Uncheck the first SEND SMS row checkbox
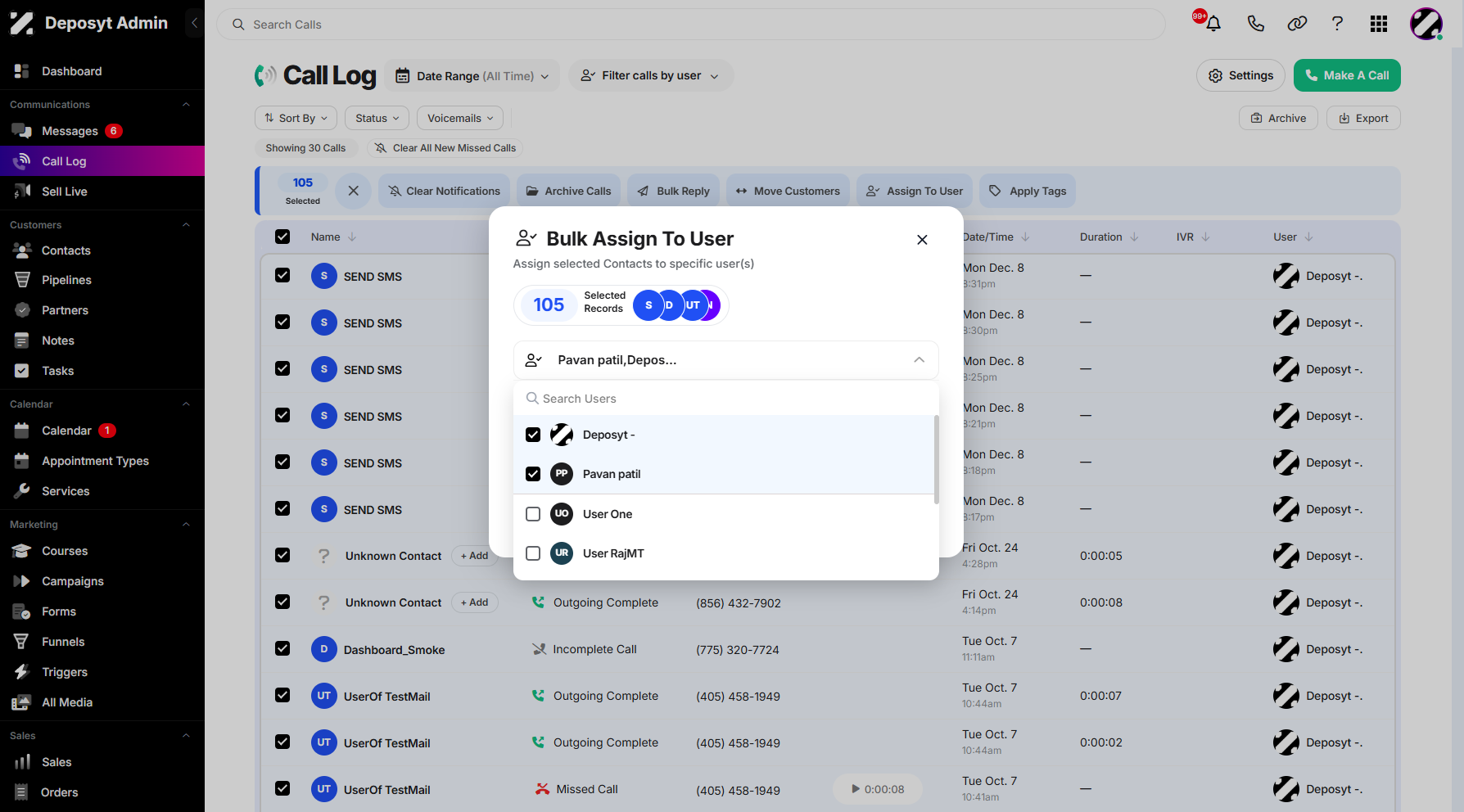1464x812 pixels. pos(282,275)
